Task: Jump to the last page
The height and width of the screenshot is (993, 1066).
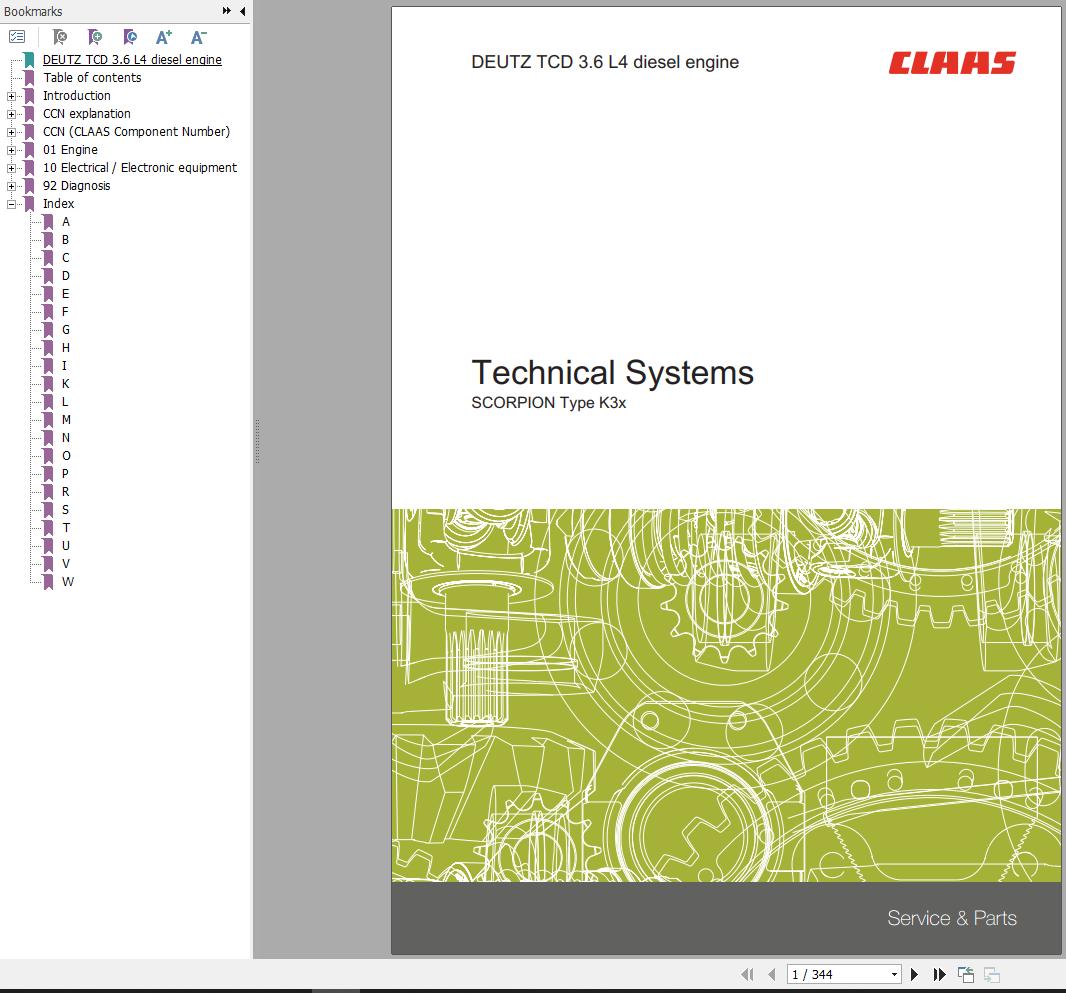Action: pos(940,974)
